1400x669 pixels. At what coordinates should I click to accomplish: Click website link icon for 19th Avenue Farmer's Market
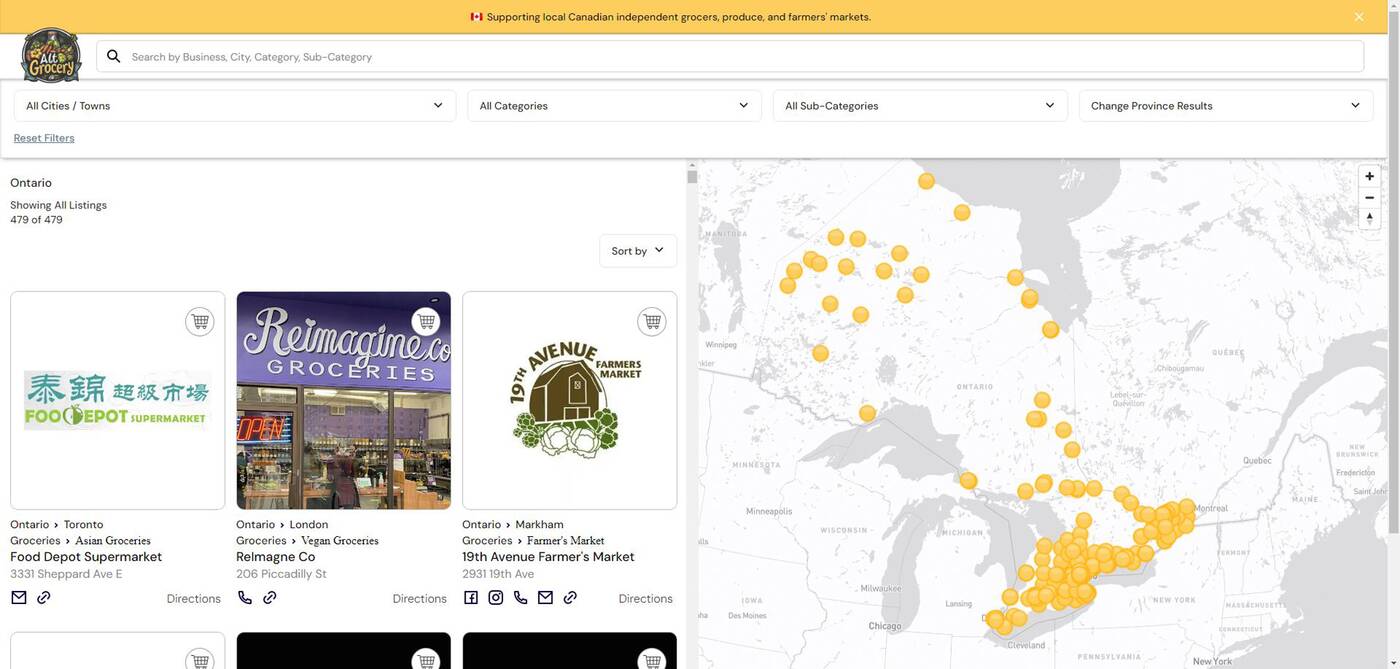[x=570, y=598]
